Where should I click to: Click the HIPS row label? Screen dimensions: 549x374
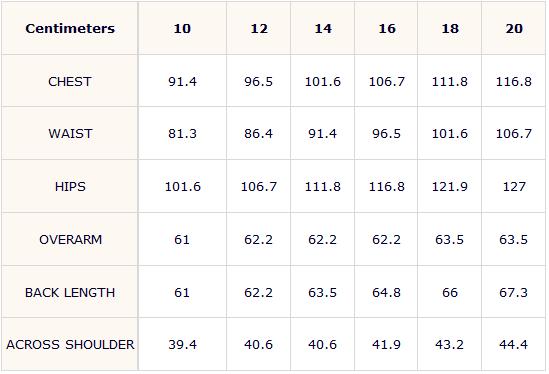point(70,187)
